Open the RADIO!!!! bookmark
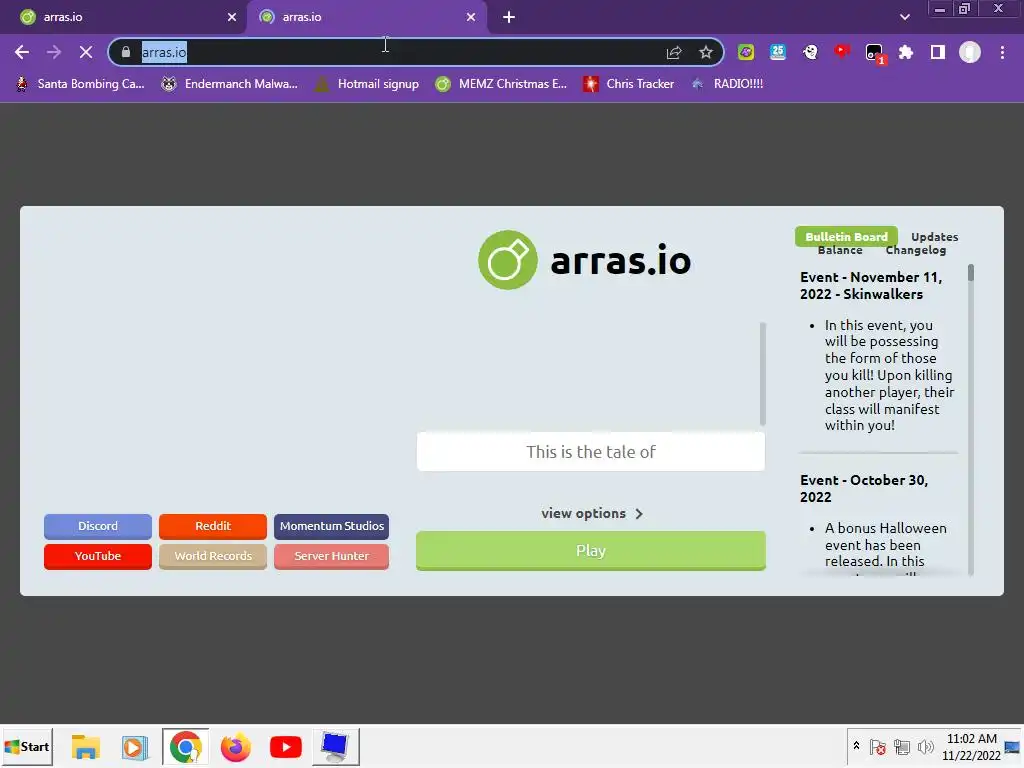Screen dimensions: 1024x768 click(727, 84)
